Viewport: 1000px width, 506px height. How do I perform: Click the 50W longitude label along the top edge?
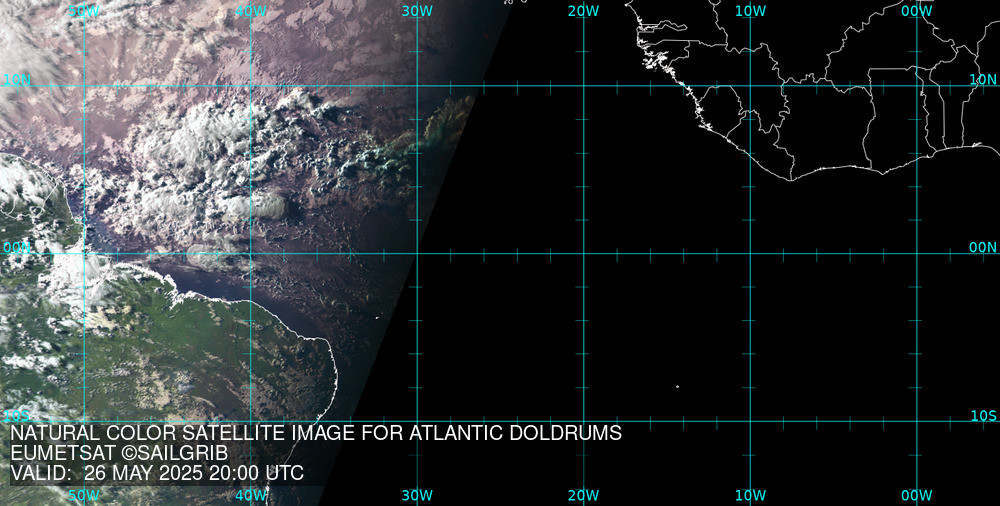click(84, 11)
